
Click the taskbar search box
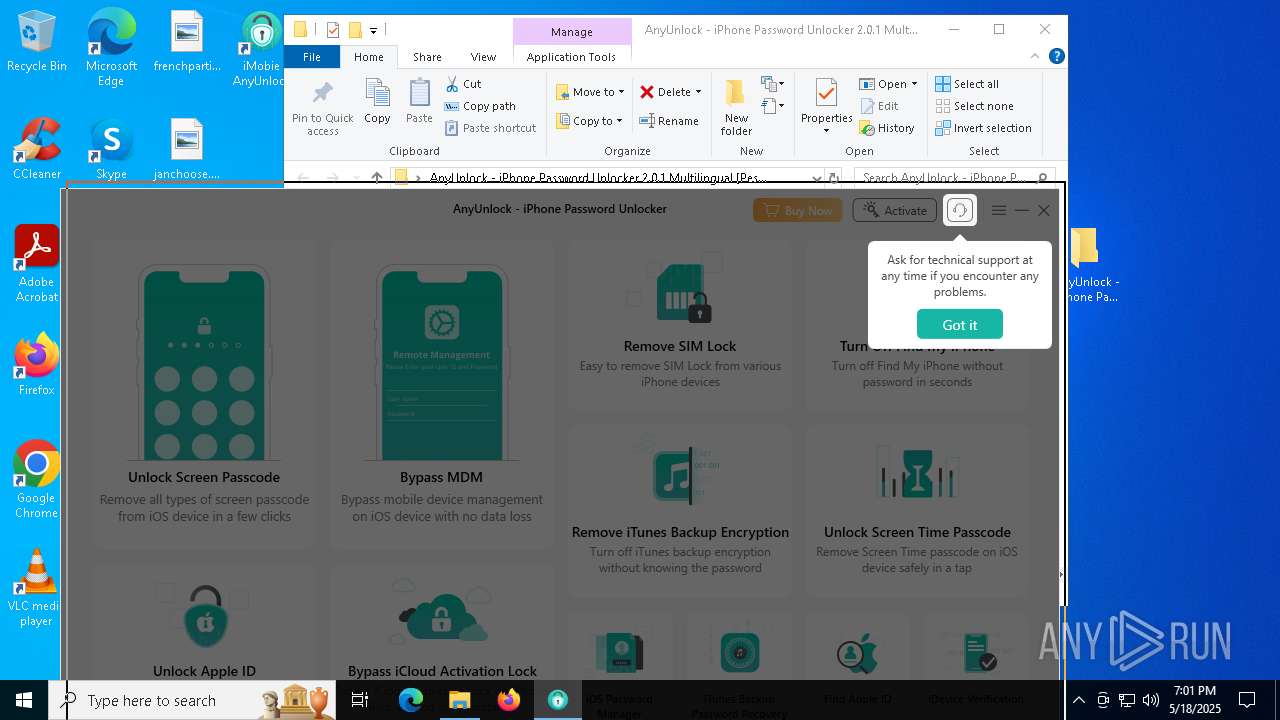[x=193, y=700]
